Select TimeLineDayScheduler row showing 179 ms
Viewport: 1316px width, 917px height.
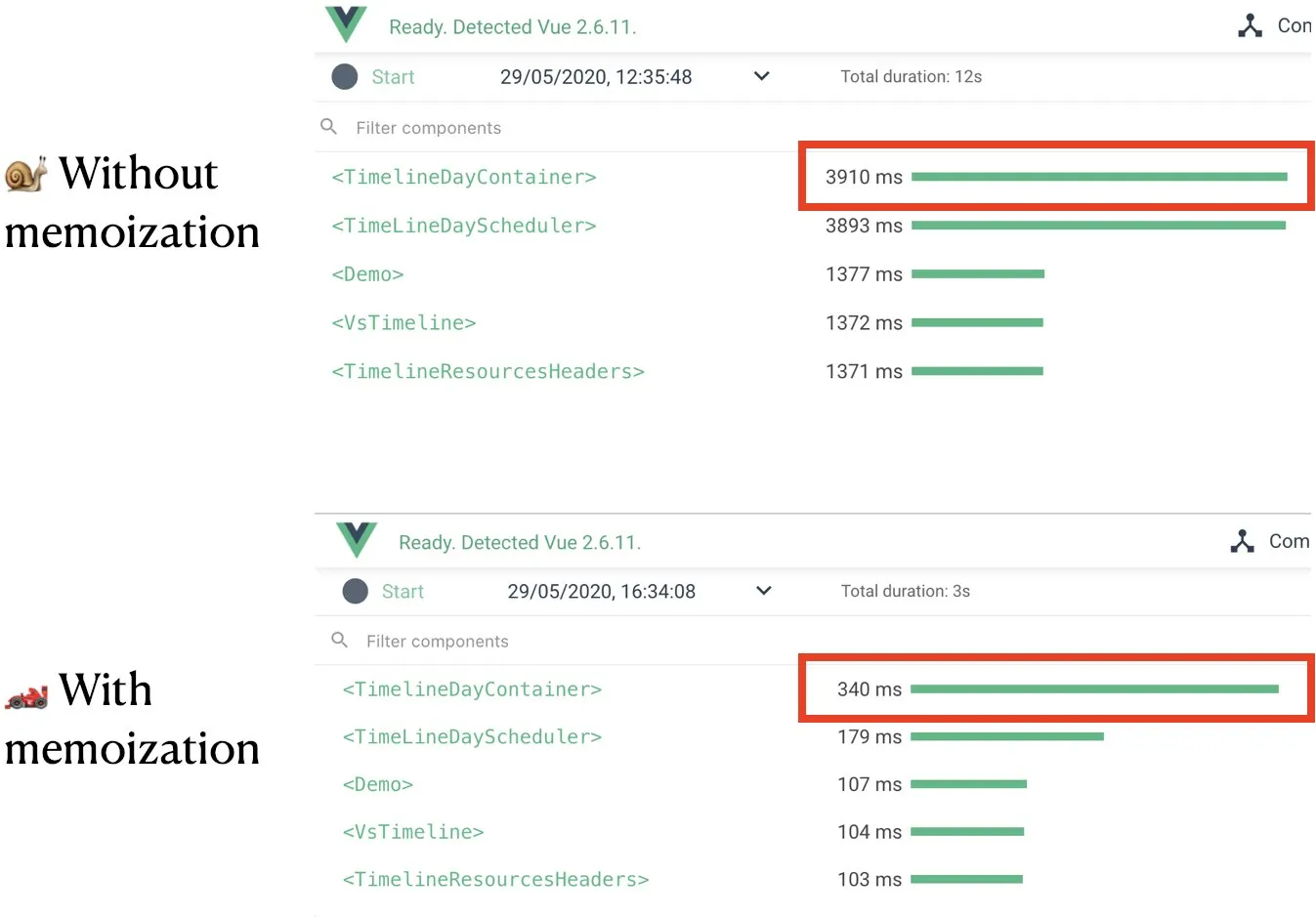tap(813, 737)
